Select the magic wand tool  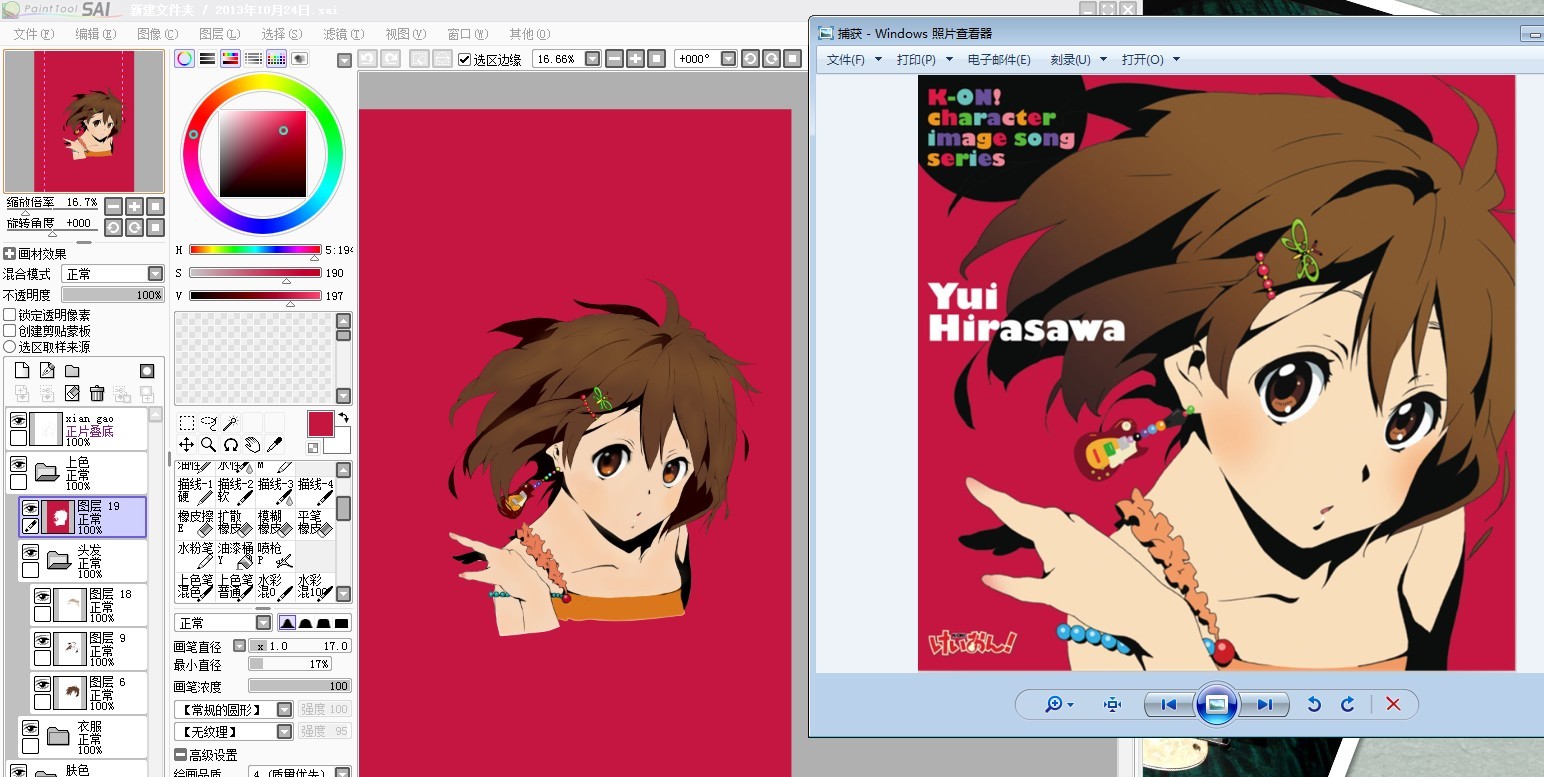click(230, 423)
